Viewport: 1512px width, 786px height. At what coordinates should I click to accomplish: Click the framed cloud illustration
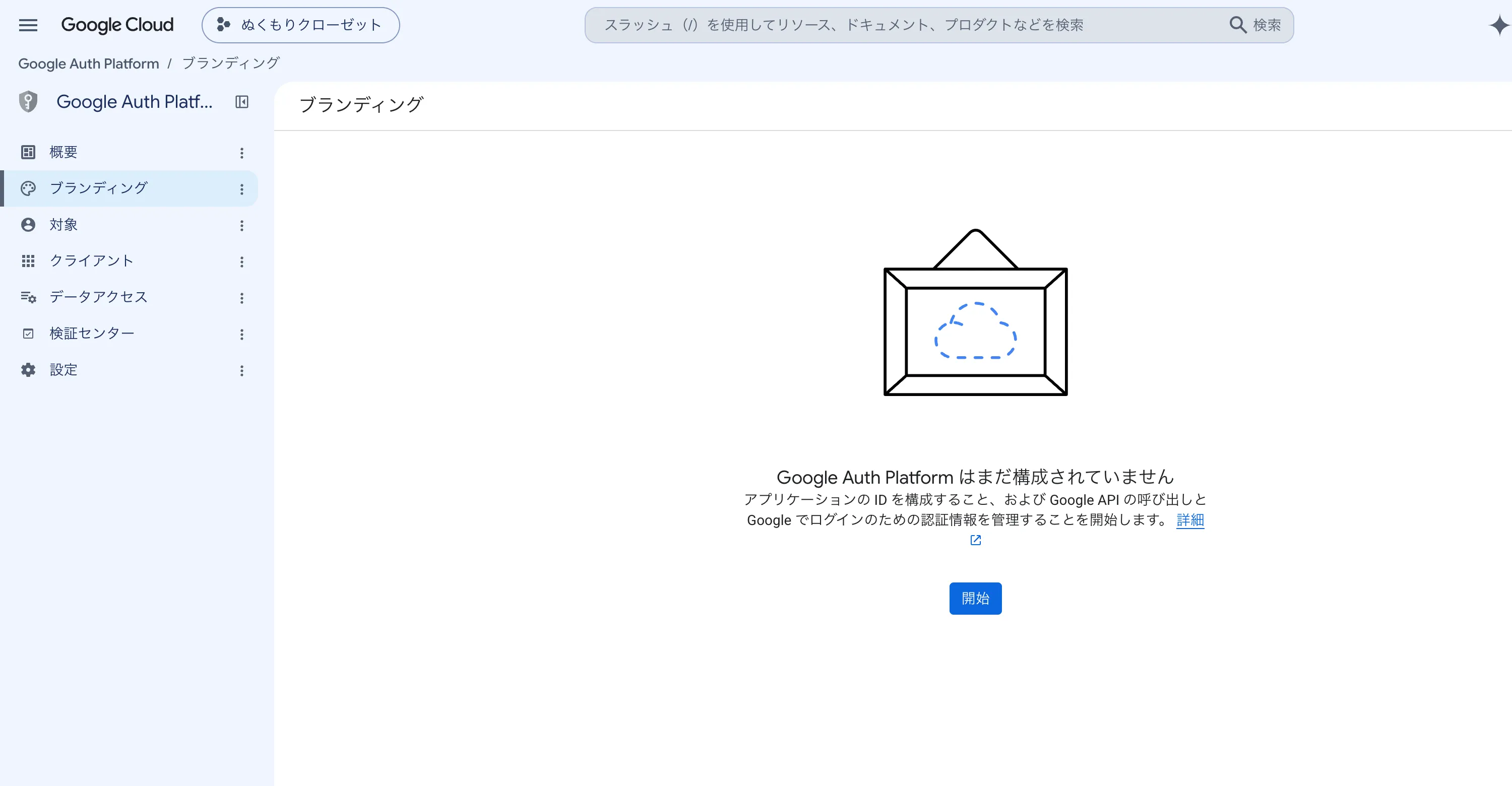pos(976,312)
